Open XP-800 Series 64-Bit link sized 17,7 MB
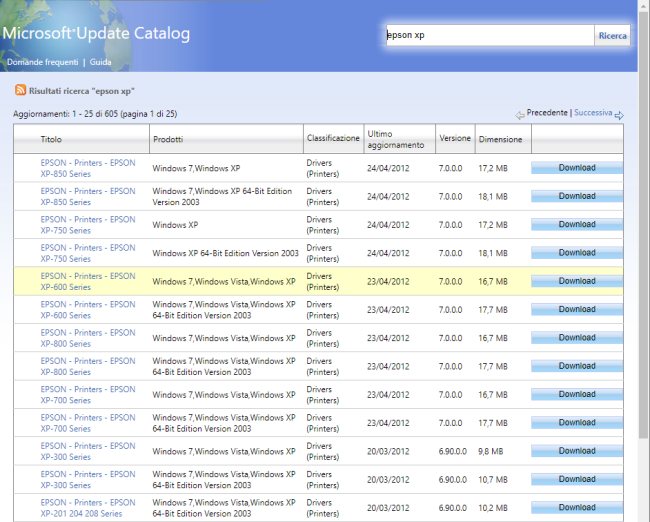Screen dimensions: 650x522 pyautogui.click(x=88, y=366)
